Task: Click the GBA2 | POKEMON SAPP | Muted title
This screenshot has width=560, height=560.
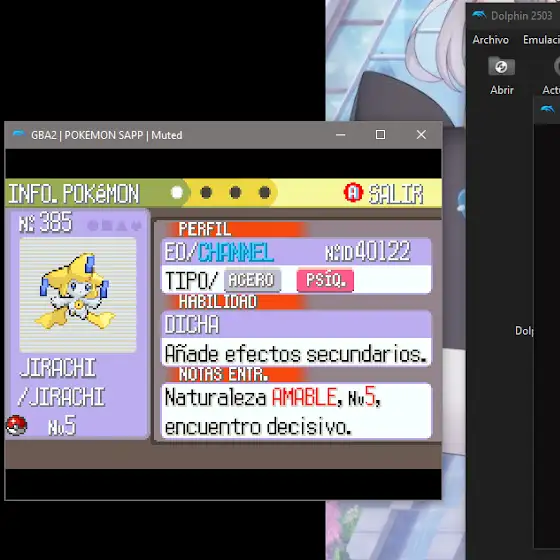Action: [x=106, y=135]
